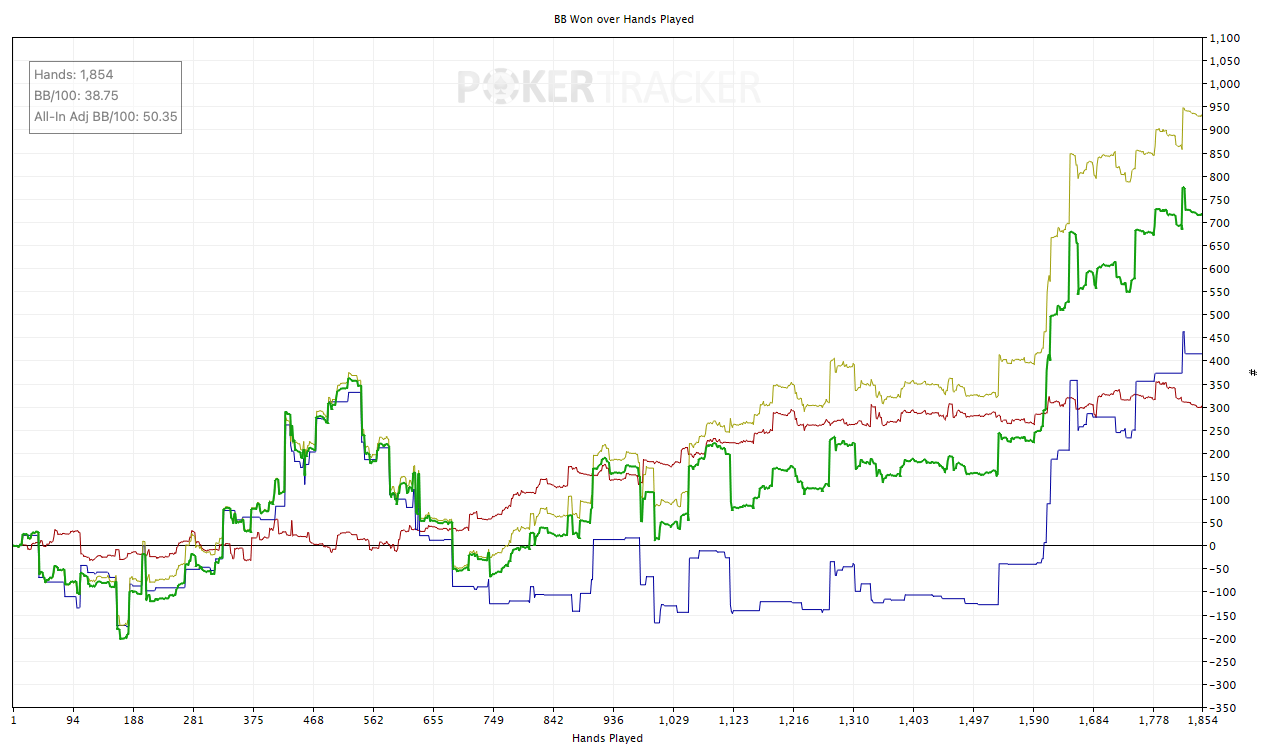The image size is (1265, 749).
Task: Click the x-axis label 1,123
Action: [733, 720]
